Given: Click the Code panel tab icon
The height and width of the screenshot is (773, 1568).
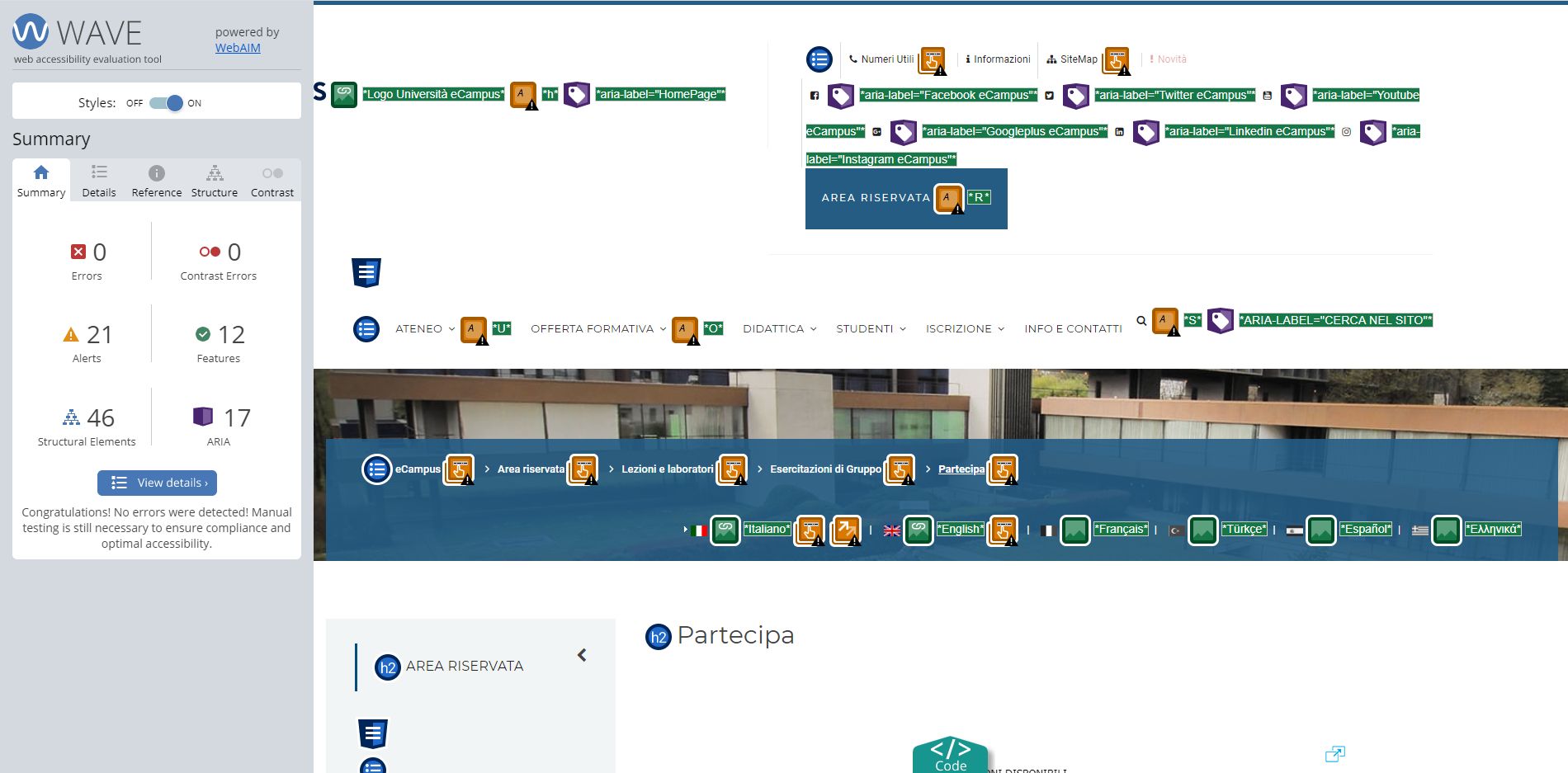Looking at the screenshot, I should (951, 755).
